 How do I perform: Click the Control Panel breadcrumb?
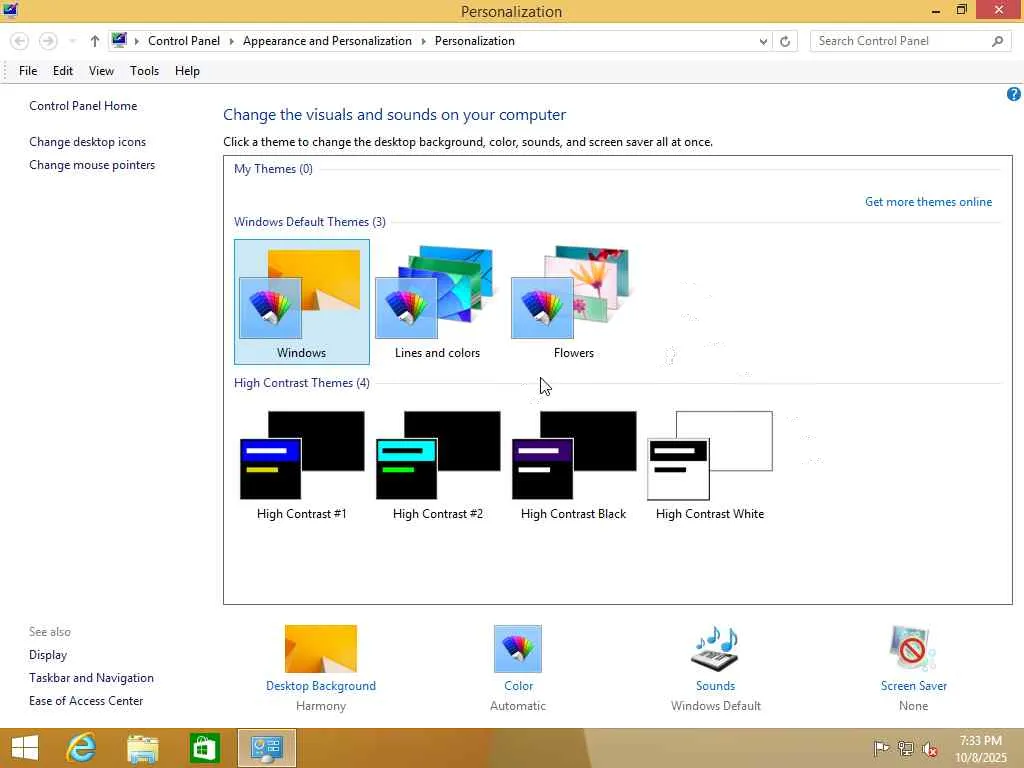click(x=184, y=41)
